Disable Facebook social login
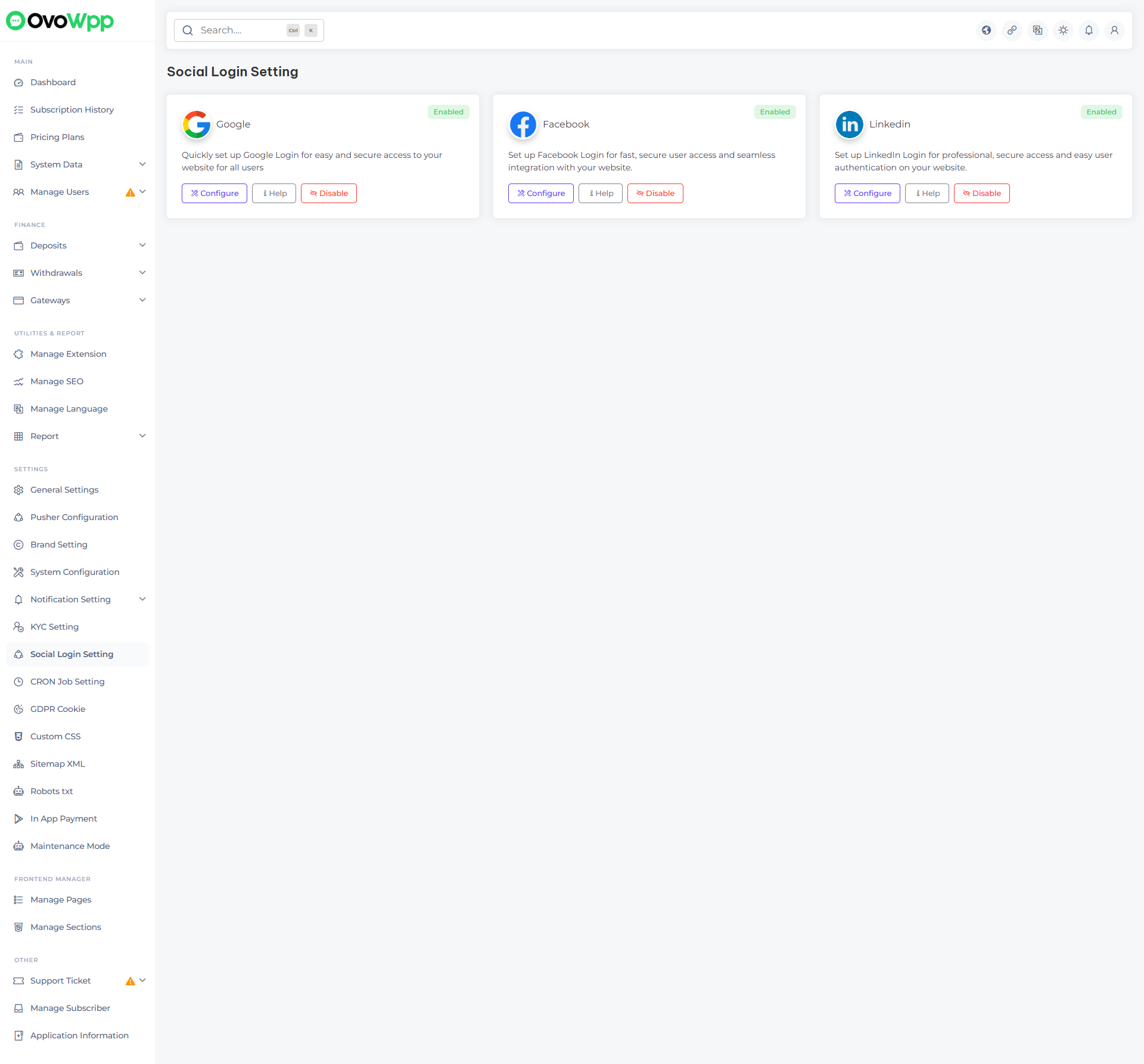1144x1064 pixels. pyautogui.click(x=655, y=194)
